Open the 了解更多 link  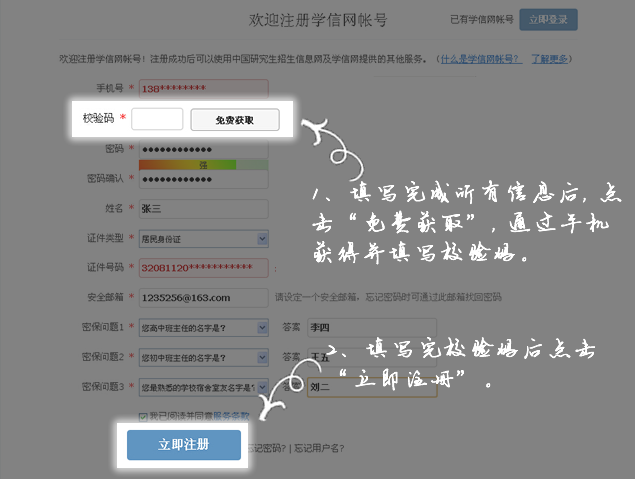pos(552,59)
